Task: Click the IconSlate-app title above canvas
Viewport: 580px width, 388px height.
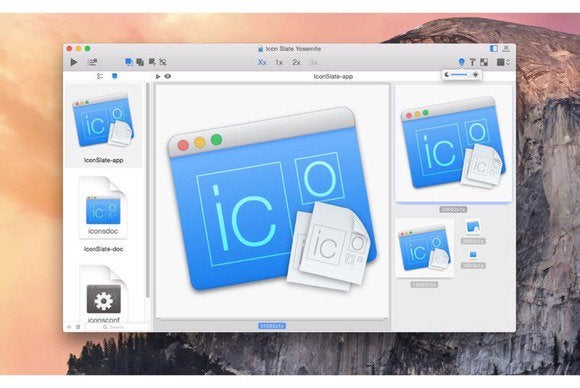Action: pyautogui.click(x=333, y=77)
